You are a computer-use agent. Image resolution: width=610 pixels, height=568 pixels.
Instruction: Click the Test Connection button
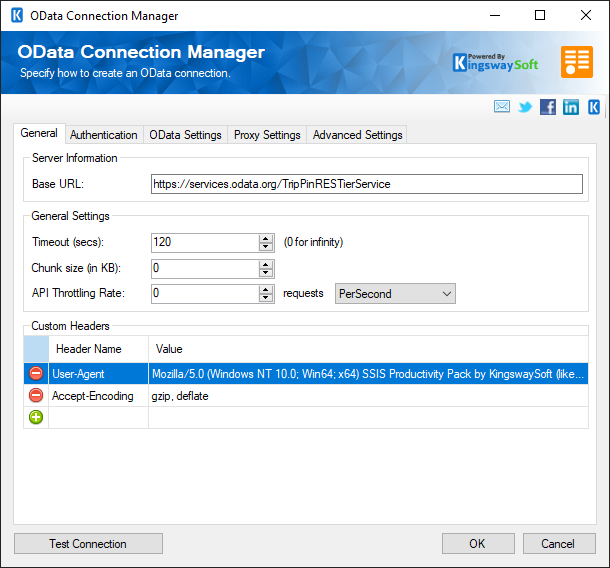coord(88,543)
